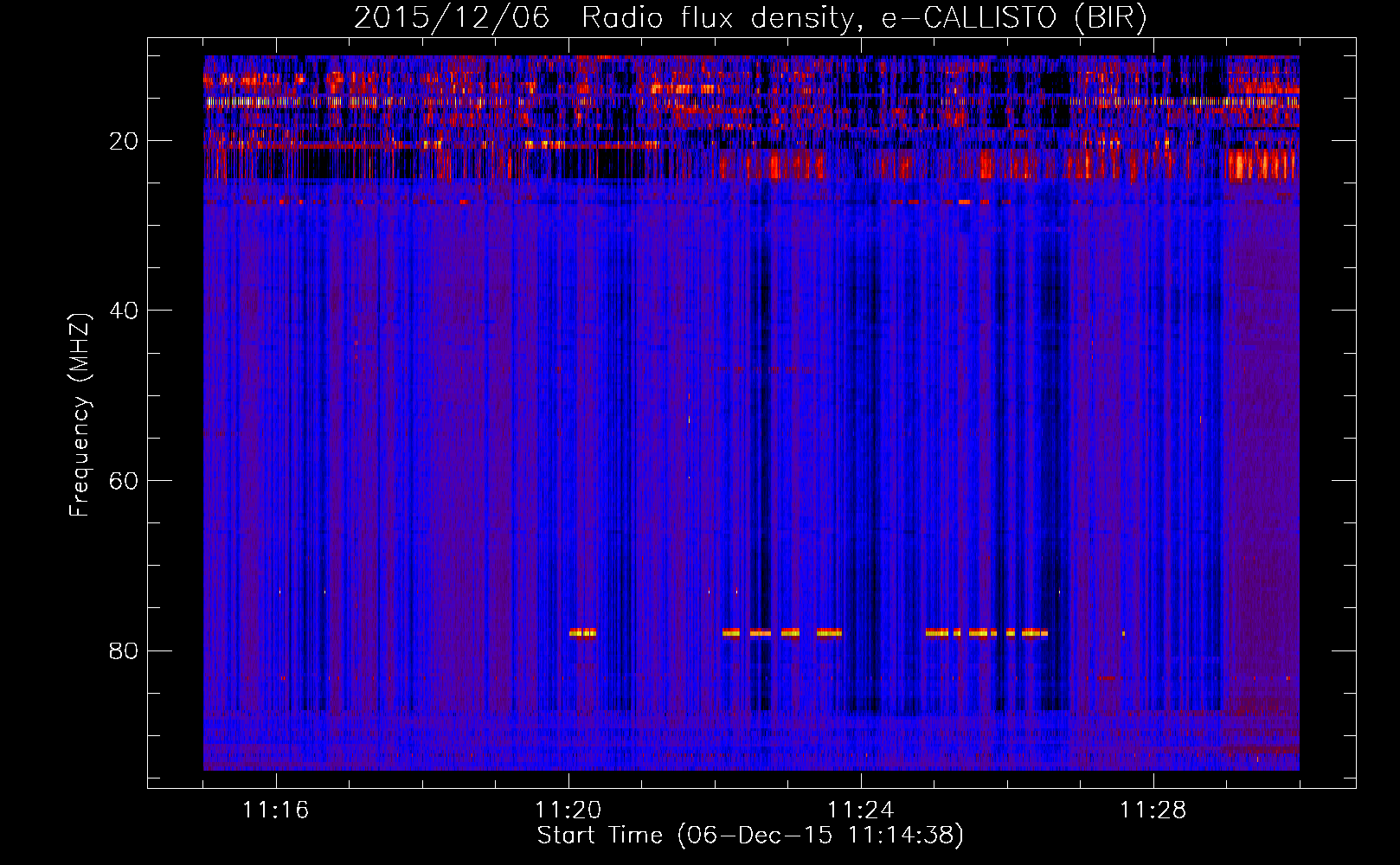Click the plot title '2015/12/06 Radio flux density, e-CALLISTO (BIR)'
This screenshot has height=865, width=1400.
click(x=750, y=18)
